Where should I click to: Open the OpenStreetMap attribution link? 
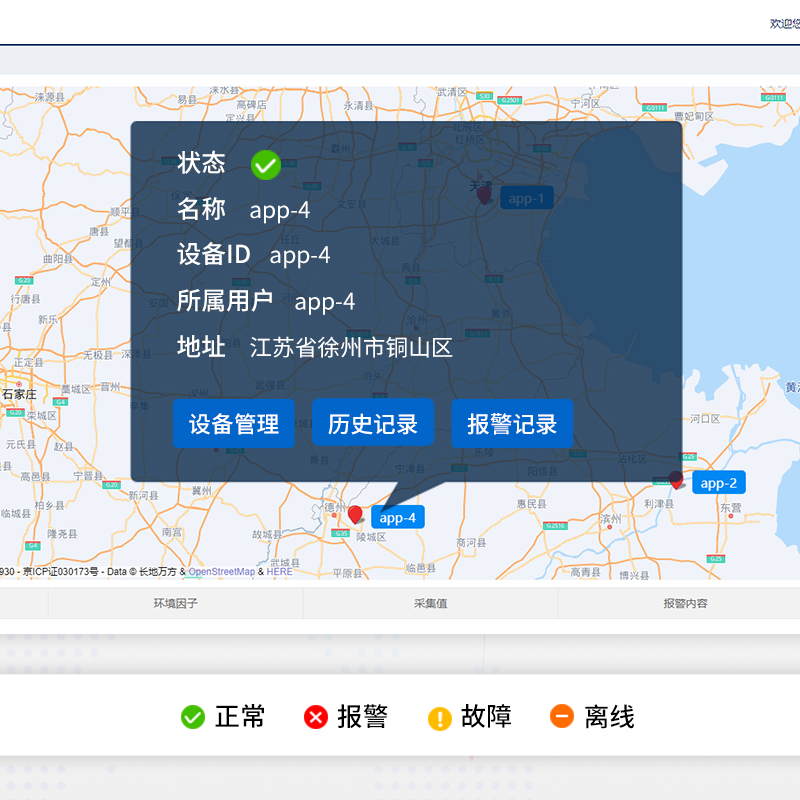222,572
